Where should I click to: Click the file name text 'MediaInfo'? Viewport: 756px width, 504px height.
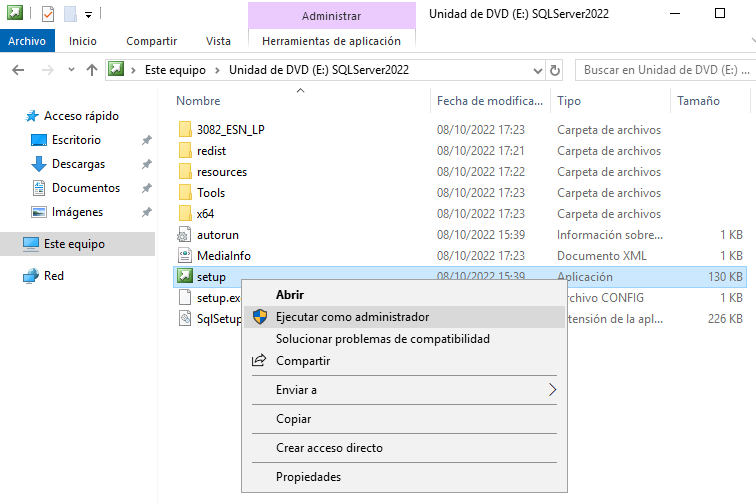(x=224, y=256)
